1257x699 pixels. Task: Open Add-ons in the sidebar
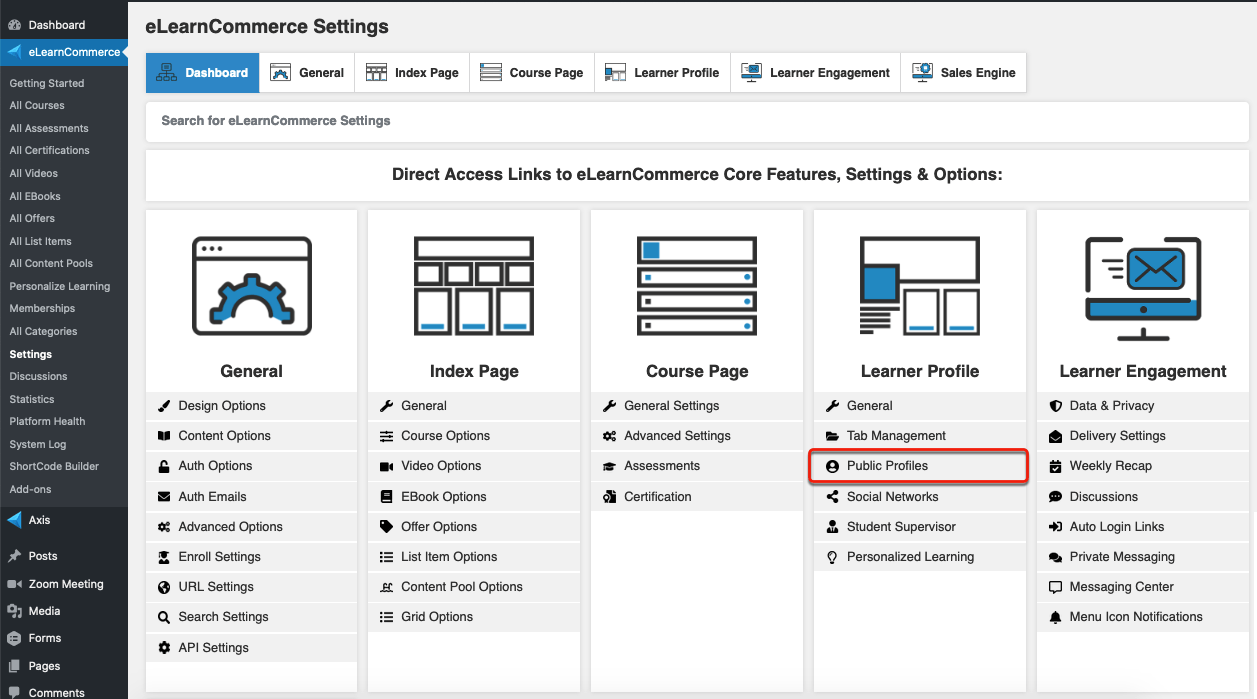click(x=30, y=489)
